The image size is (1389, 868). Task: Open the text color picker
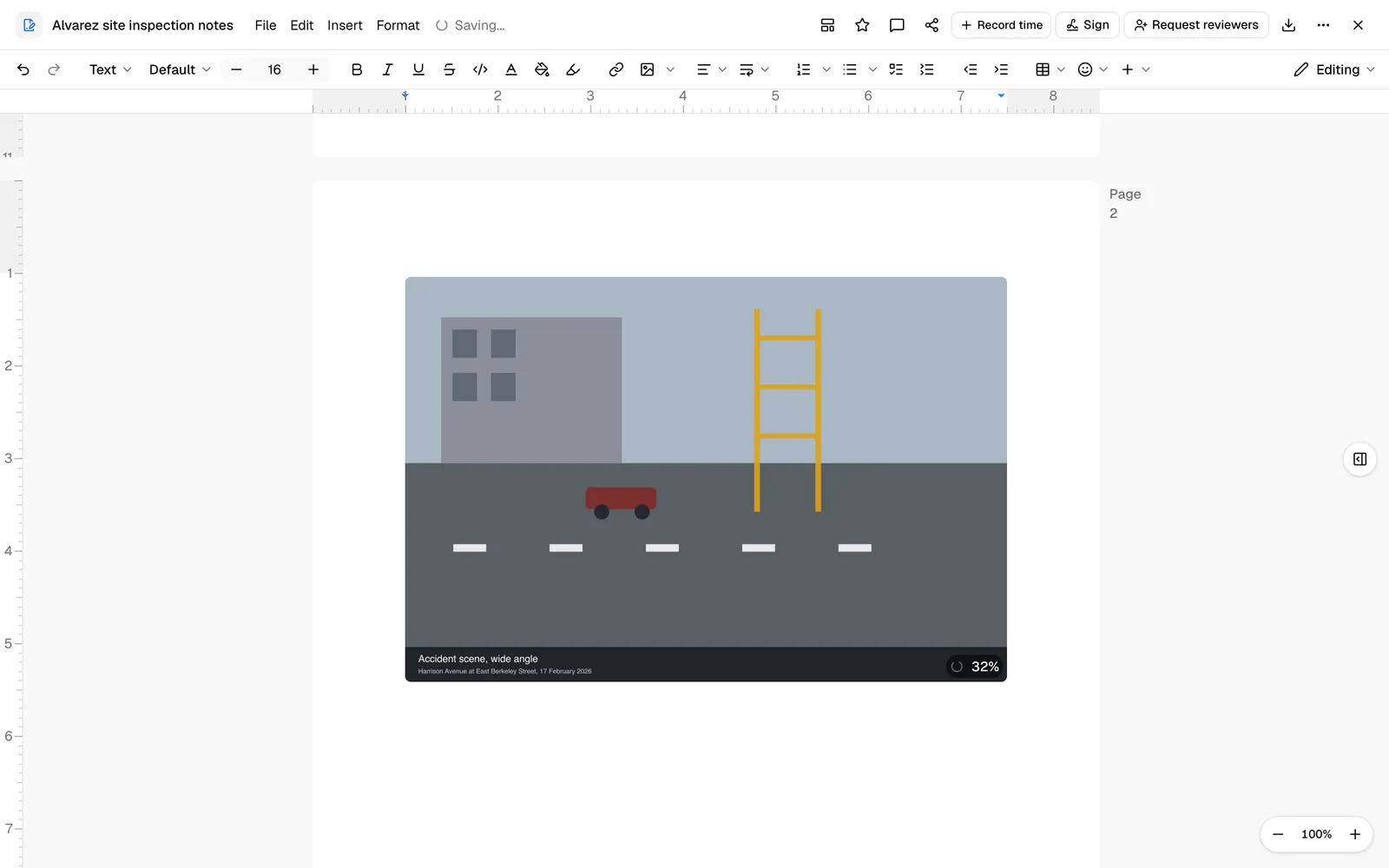point(511,69)
